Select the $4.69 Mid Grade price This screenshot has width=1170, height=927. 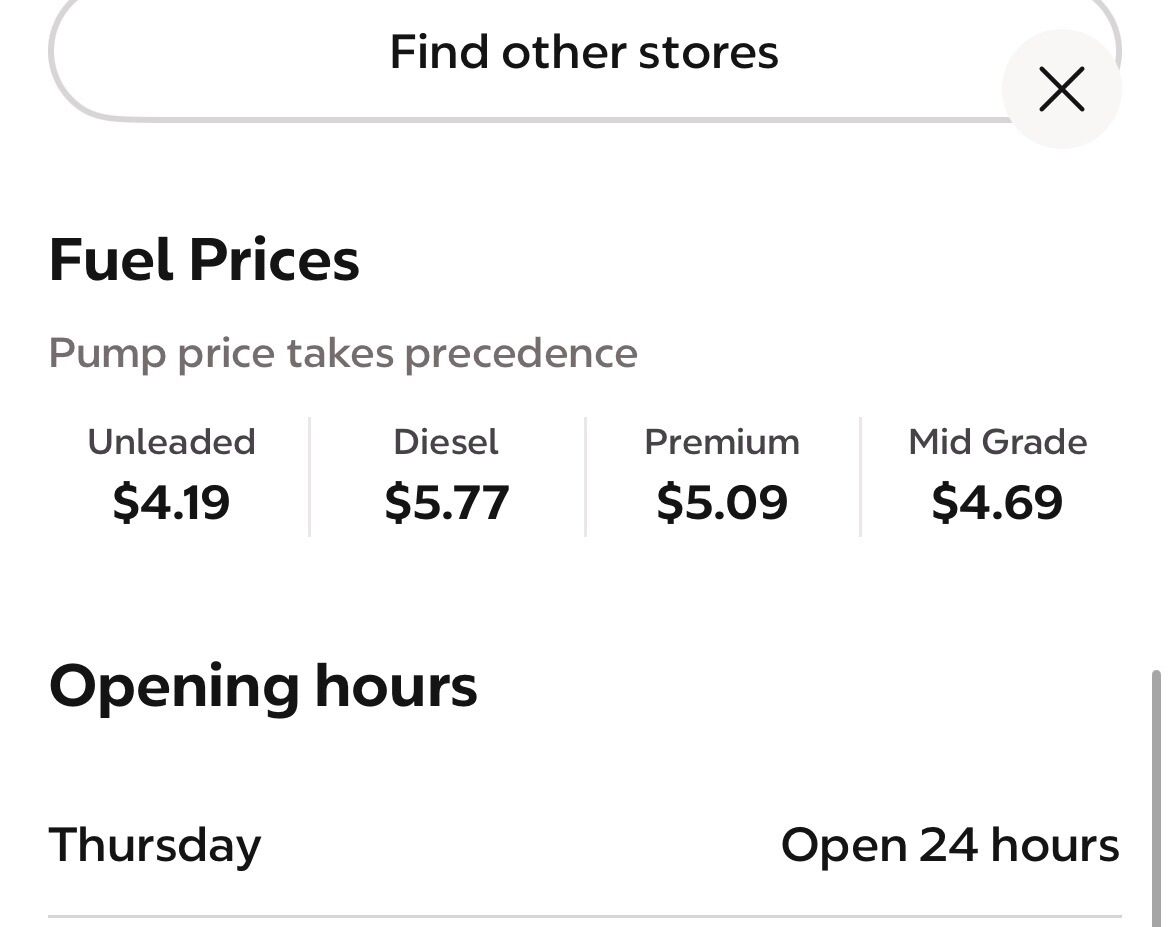coord(997,502)
